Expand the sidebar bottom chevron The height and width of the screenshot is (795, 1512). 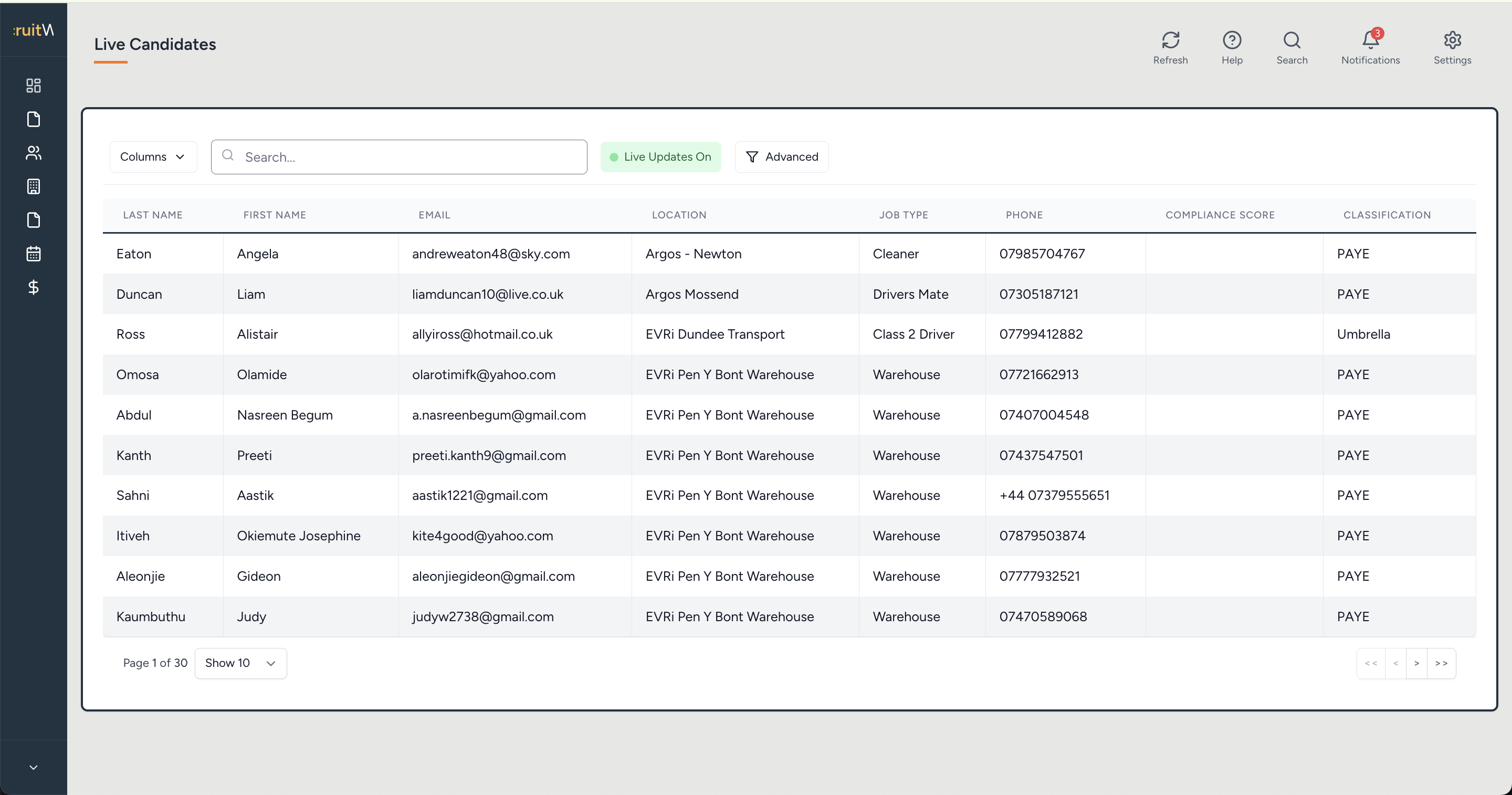point(34,767)
